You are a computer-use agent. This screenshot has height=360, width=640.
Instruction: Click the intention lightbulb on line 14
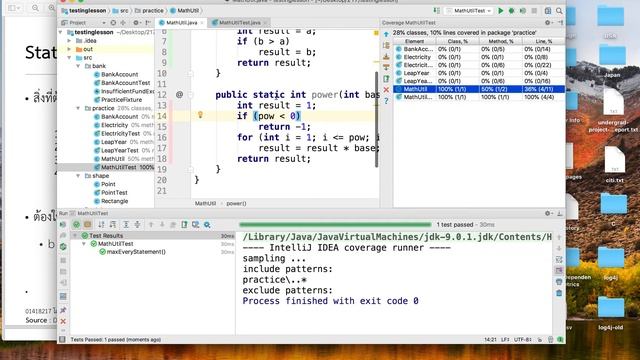(200, 115)
